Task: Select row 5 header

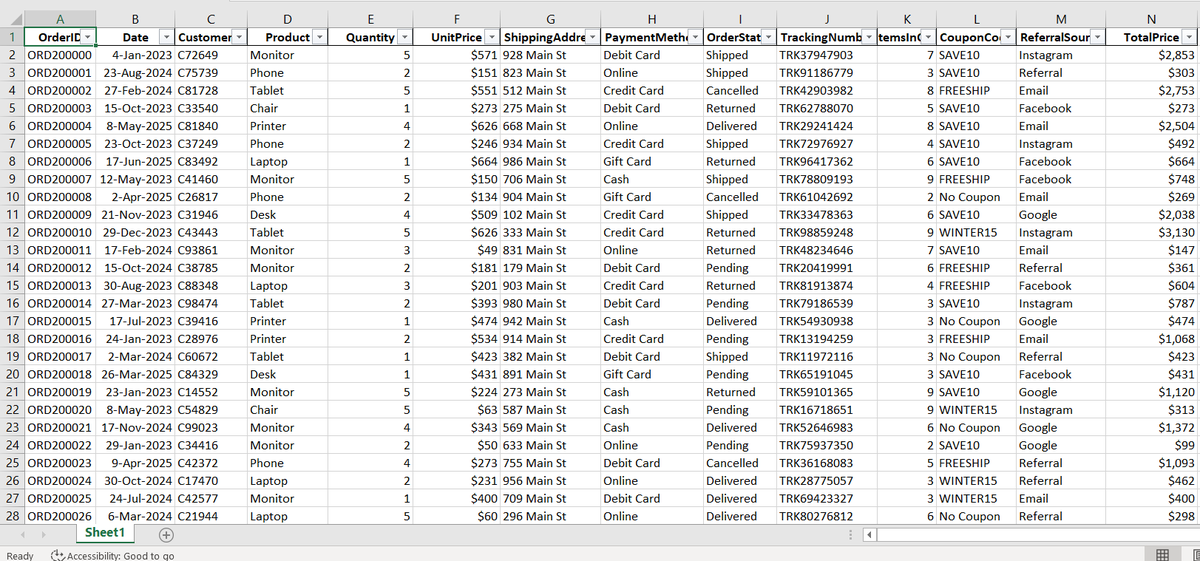Action: [12, 108]
